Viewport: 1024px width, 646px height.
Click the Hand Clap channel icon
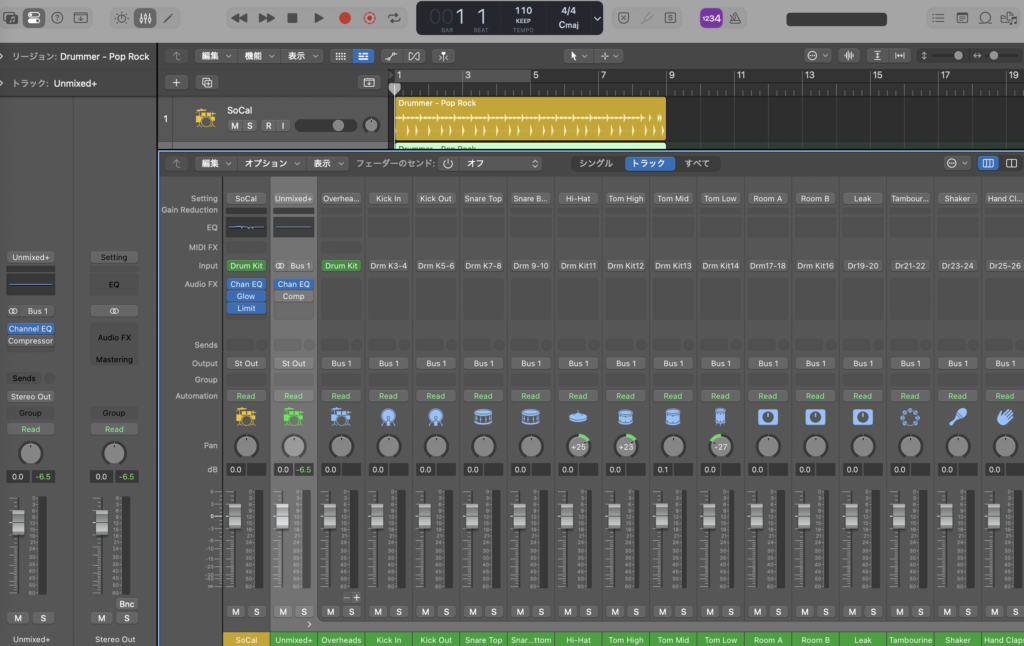[1004, 417]
